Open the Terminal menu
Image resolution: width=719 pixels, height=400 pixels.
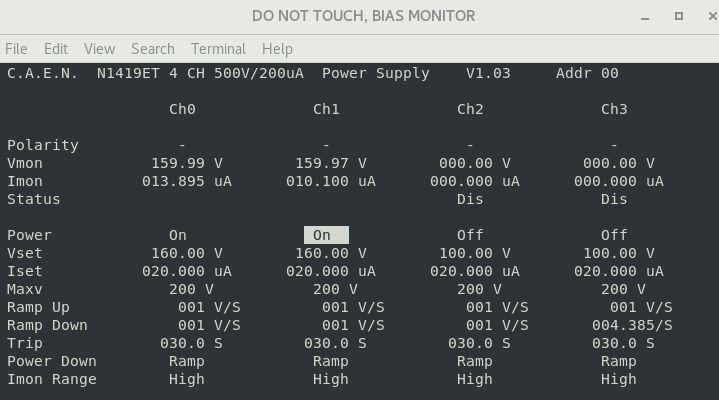click(218, 48)
